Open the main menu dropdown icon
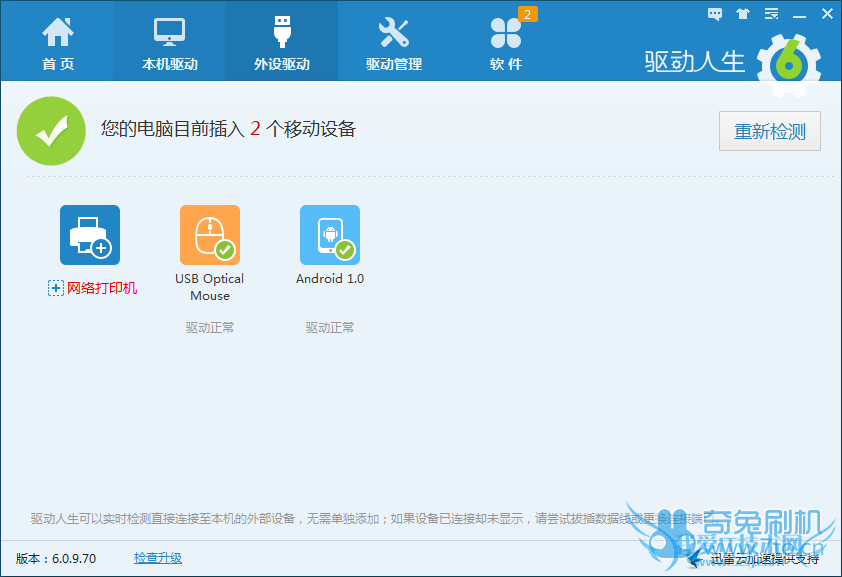 (x=772, y=14)
